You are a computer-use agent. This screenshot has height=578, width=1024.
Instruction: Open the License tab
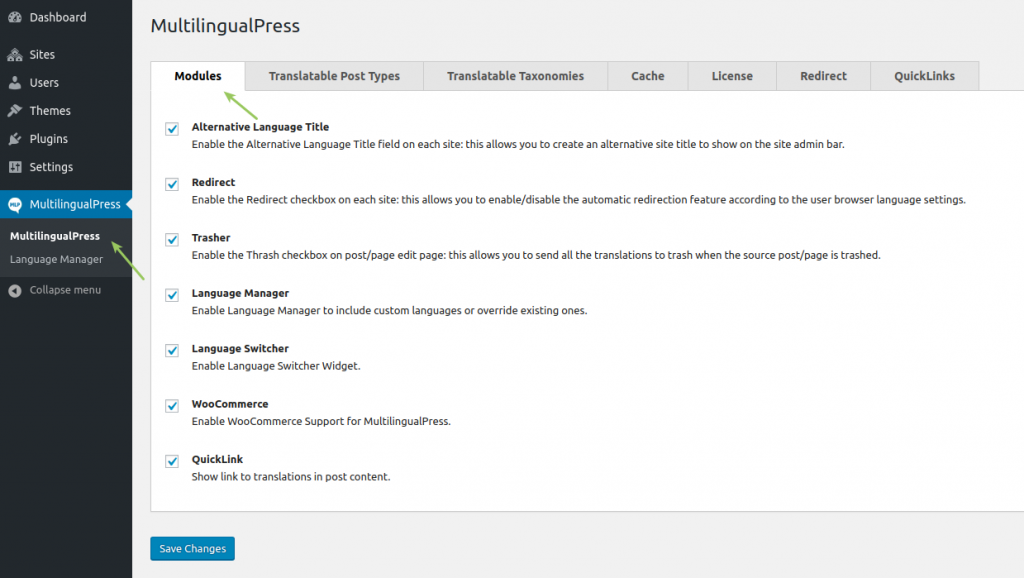(x=732, y=76)
